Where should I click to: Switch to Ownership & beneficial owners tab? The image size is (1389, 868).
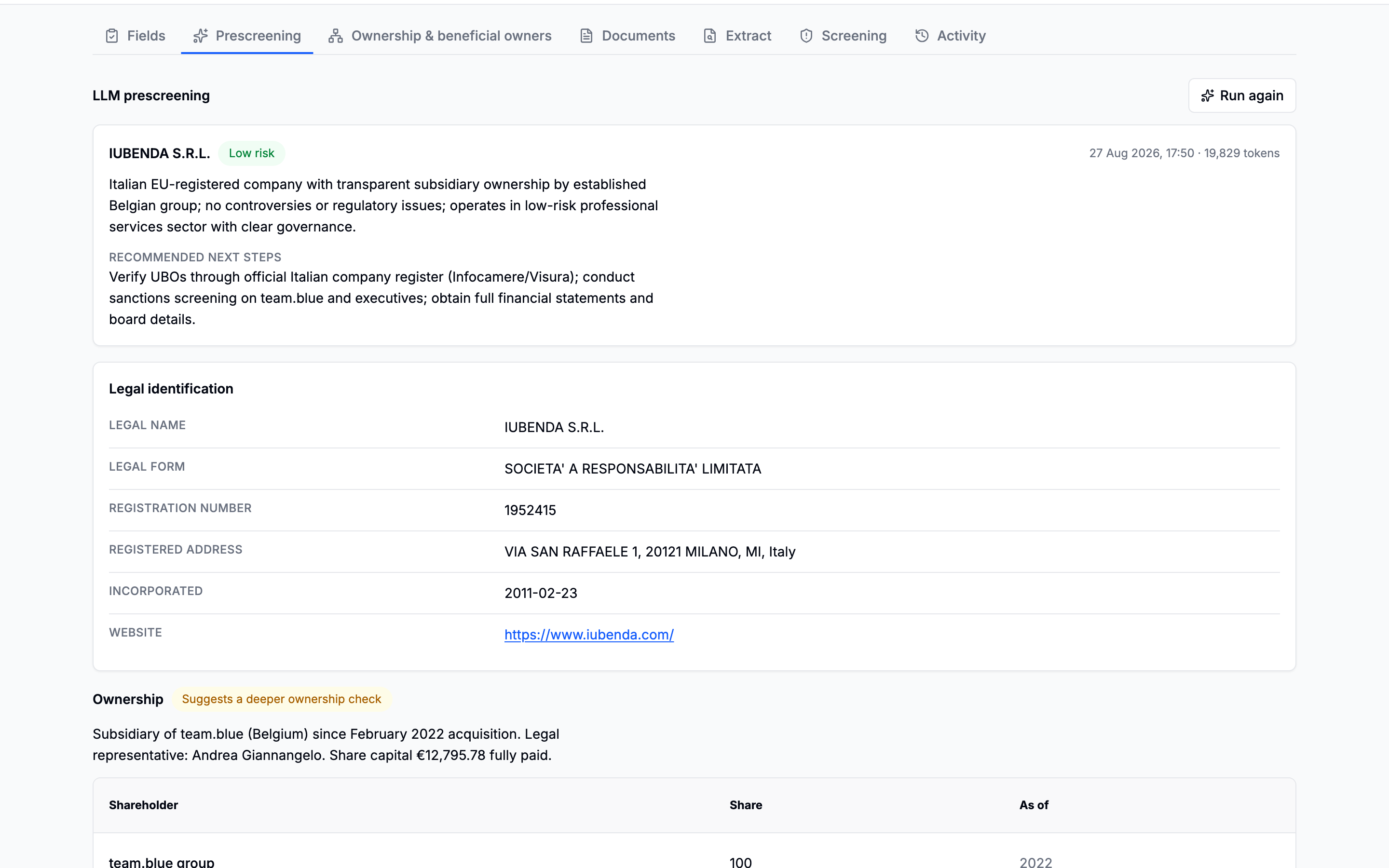coord(440,36)
